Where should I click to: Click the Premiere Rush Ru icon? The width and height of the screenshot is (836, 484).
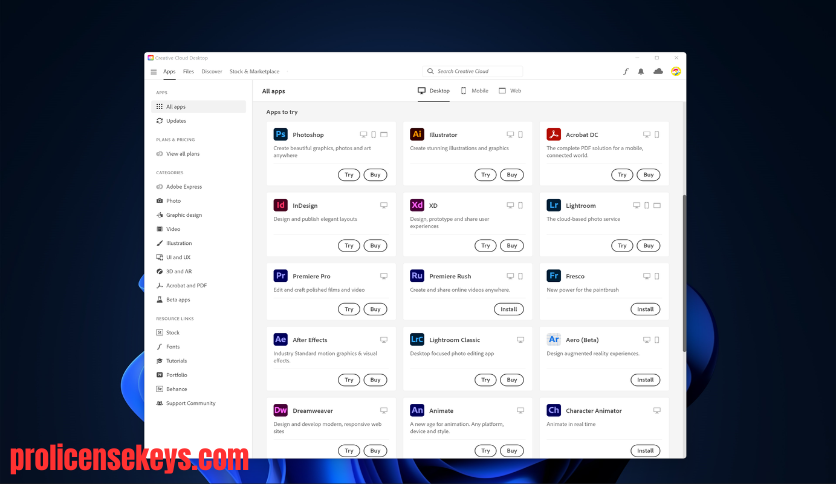click(417, 276)
